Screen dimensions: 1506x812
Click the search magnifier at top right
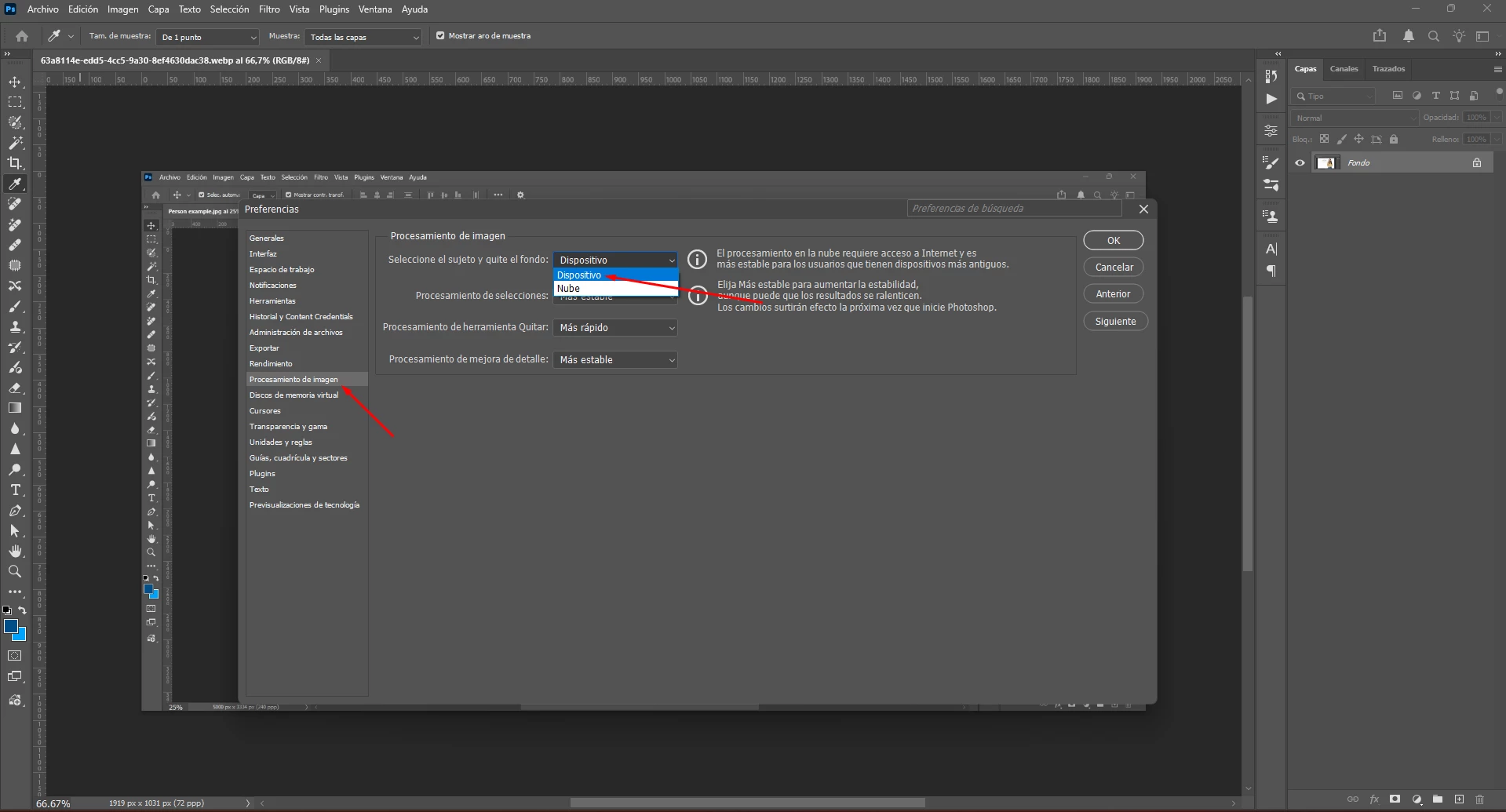click(1434, 36)
